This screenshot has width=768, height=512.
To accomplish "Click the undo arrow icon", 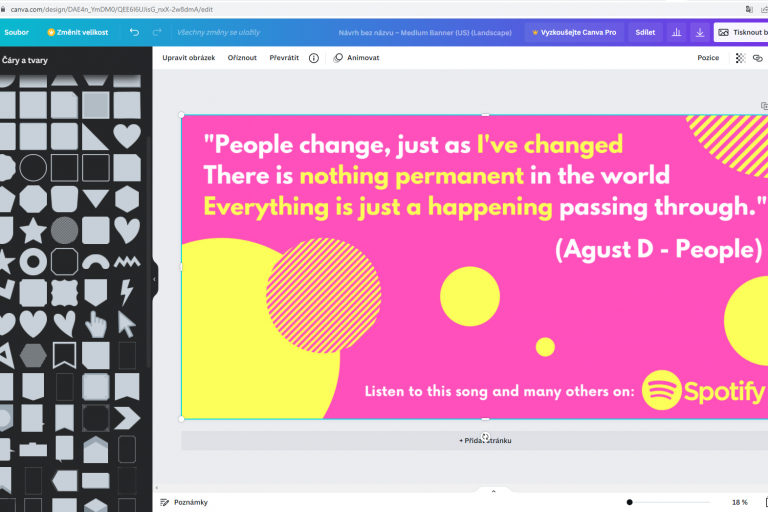I will click(x=134, y=32).
